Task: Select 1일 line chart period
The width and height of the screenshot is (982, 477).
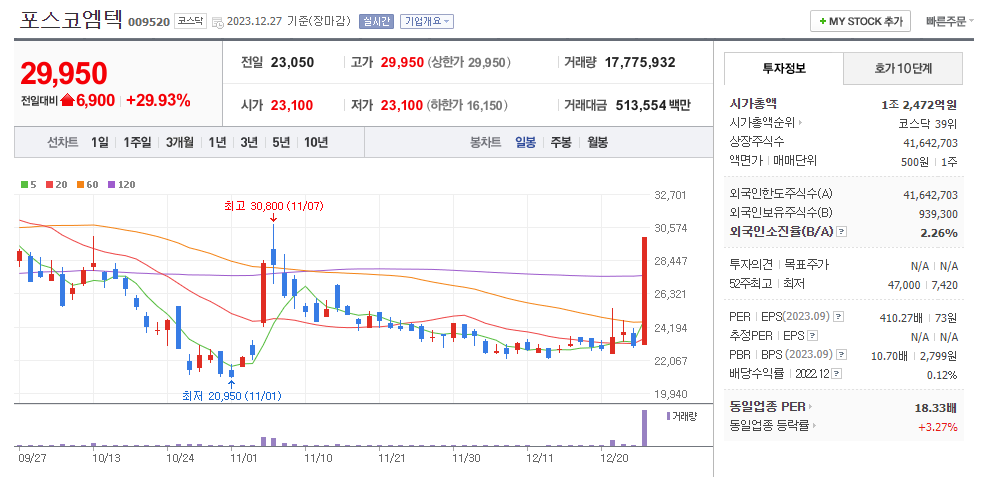Action: 100,143
